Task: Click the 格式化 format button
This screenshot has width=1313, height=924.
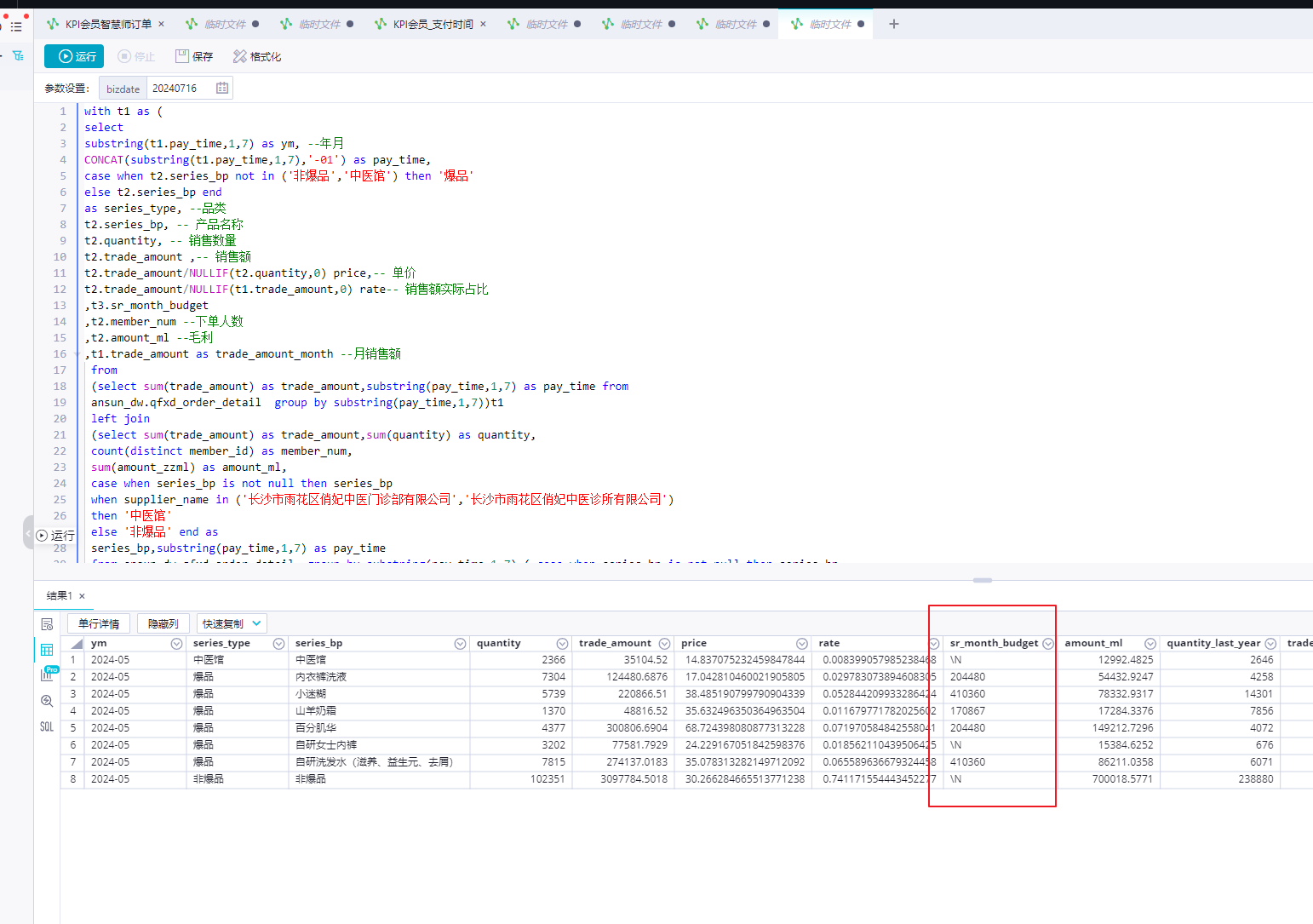Action: click(257, 56)
